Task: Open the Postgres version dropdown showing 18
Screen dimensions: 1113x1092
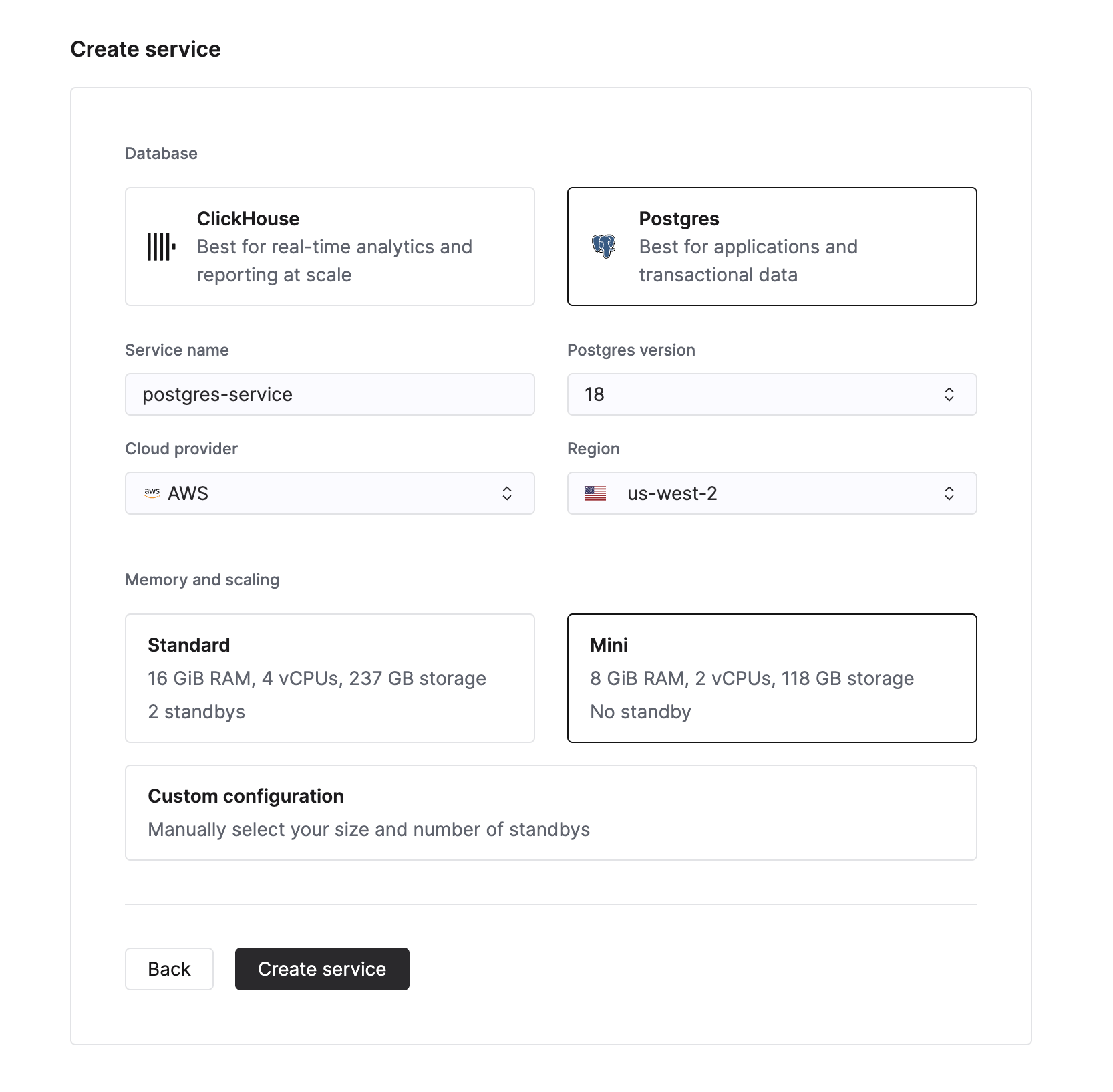Action: click(x=772, y=394)
